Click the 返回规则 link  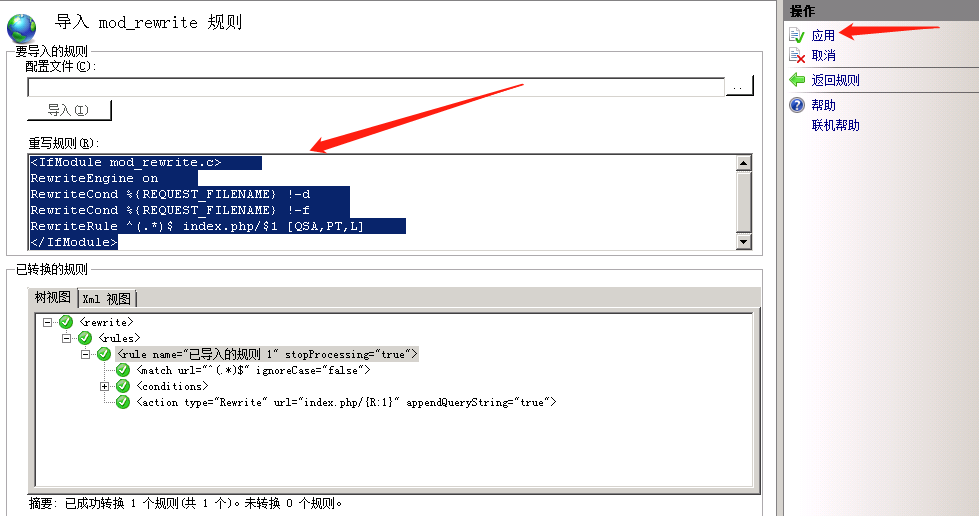(x=835, y=80)
